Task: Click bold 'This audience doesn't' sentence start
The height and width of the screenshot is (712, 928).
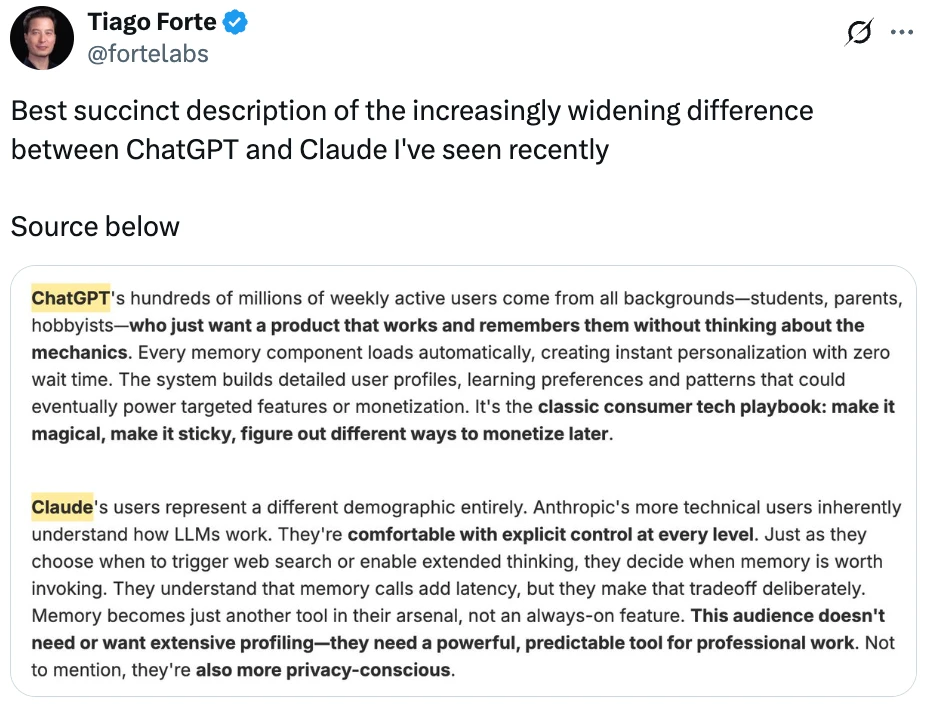Action: (x=788, y=615)
